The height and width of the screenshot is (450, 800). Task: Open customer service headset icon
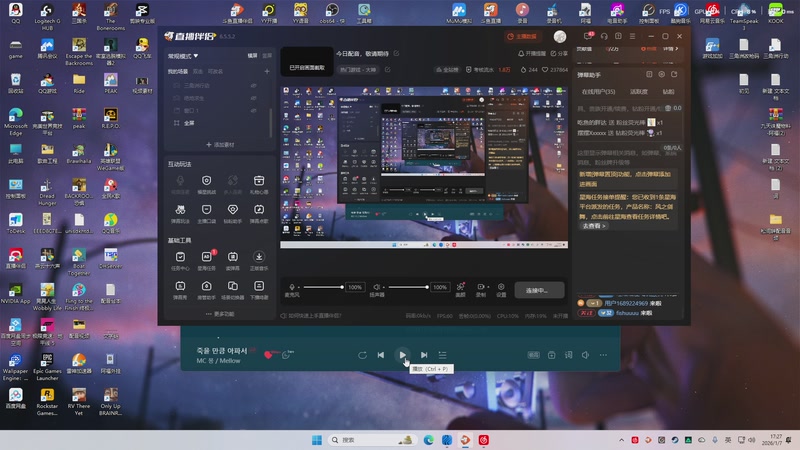604,36
